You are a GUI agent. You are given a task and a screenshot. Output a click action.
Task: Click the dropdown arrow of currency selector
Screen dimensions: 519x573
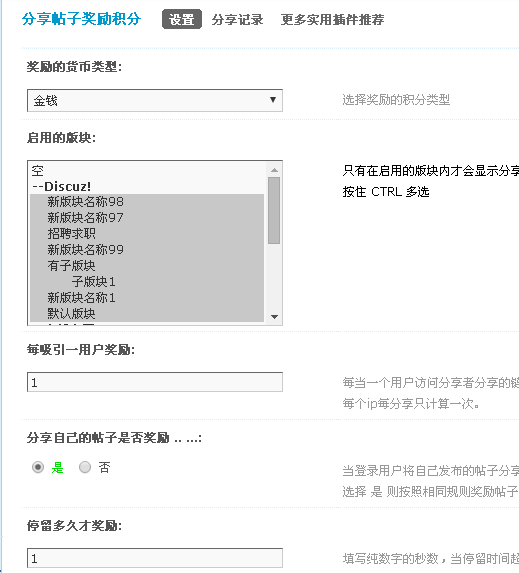point(273,100)
